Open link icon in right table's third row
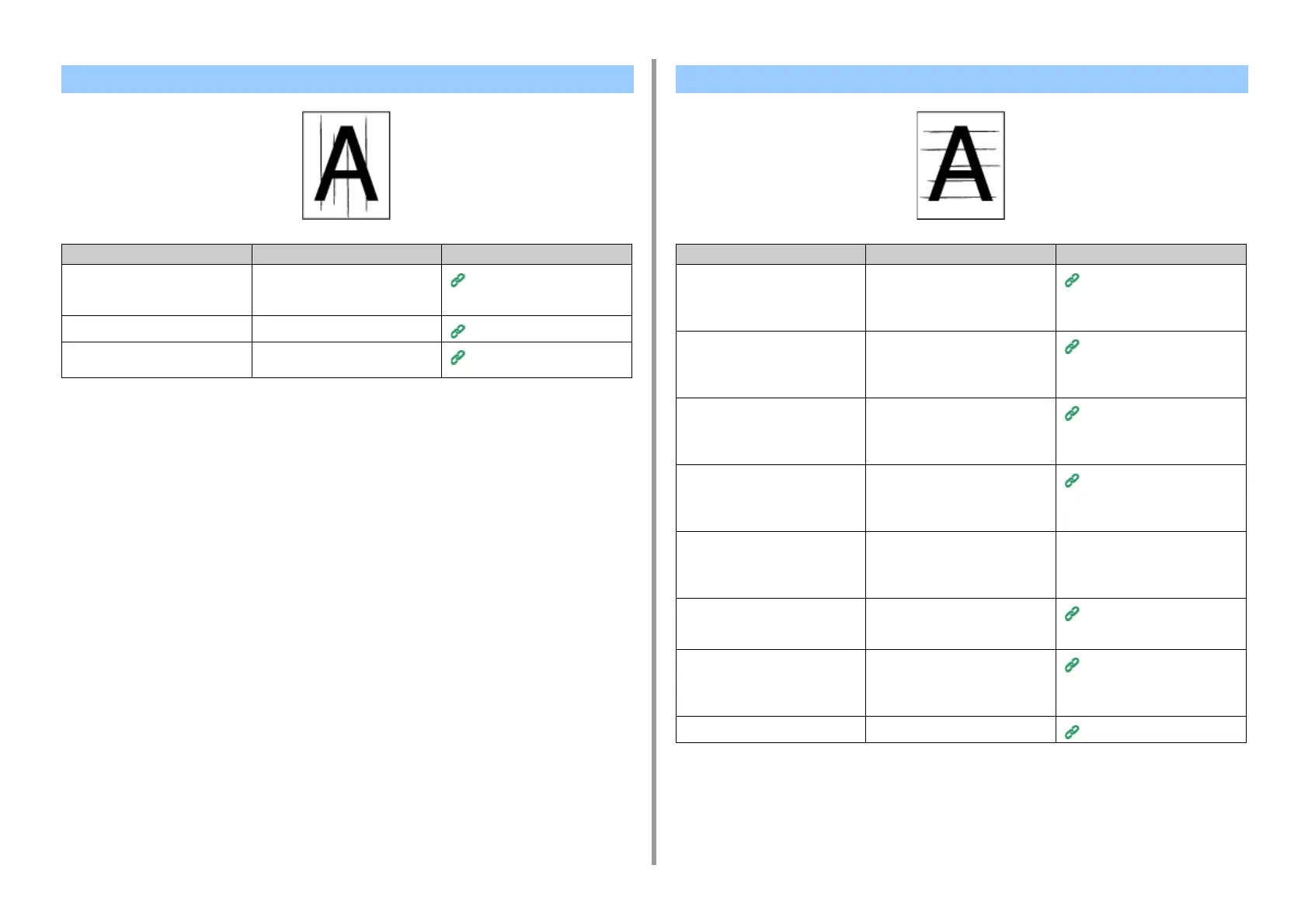1308x924 pixels. 1072,414
